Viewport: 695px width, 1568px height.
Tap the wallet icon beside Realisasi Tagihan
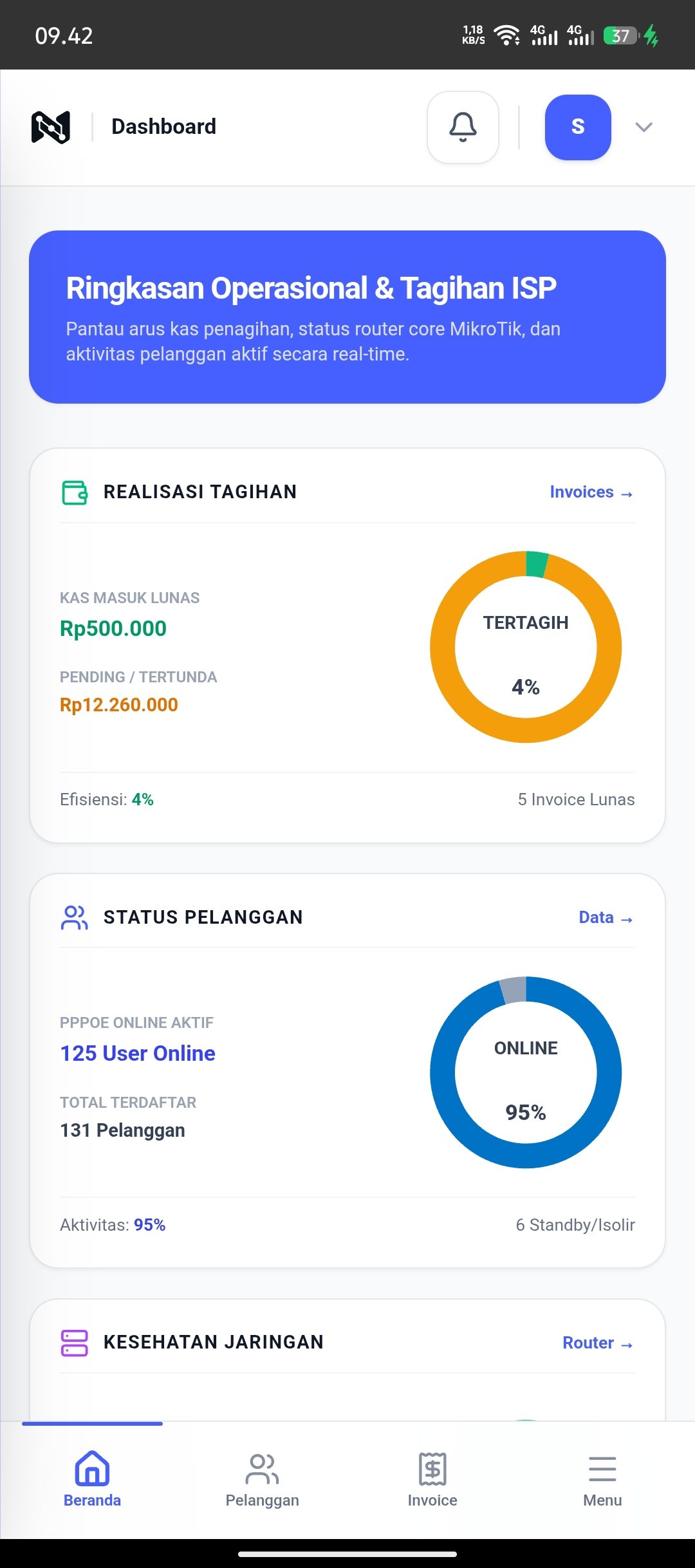75,492
